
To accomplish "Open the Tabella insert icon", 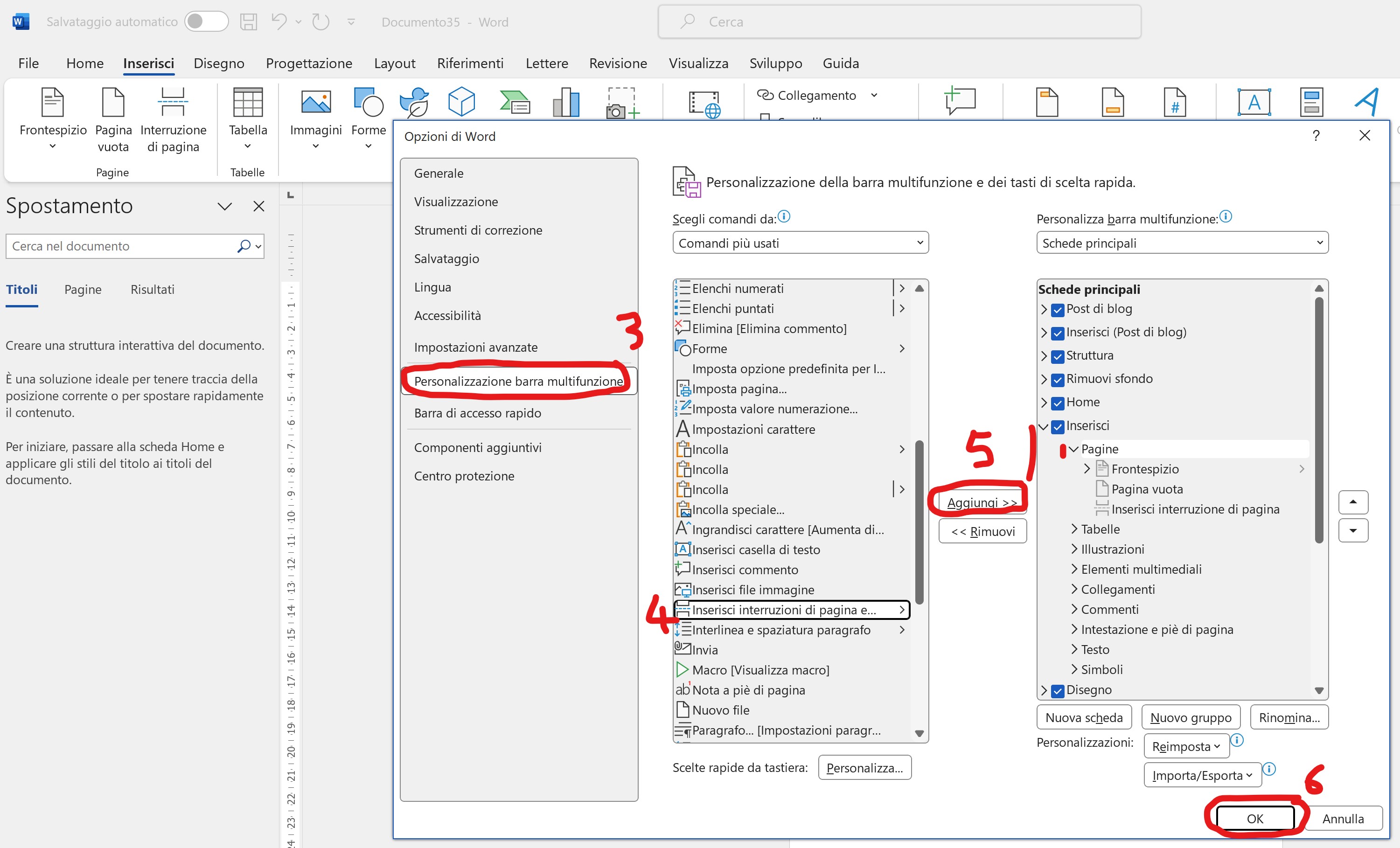I will pyautogui.click(x=248, y=102).
